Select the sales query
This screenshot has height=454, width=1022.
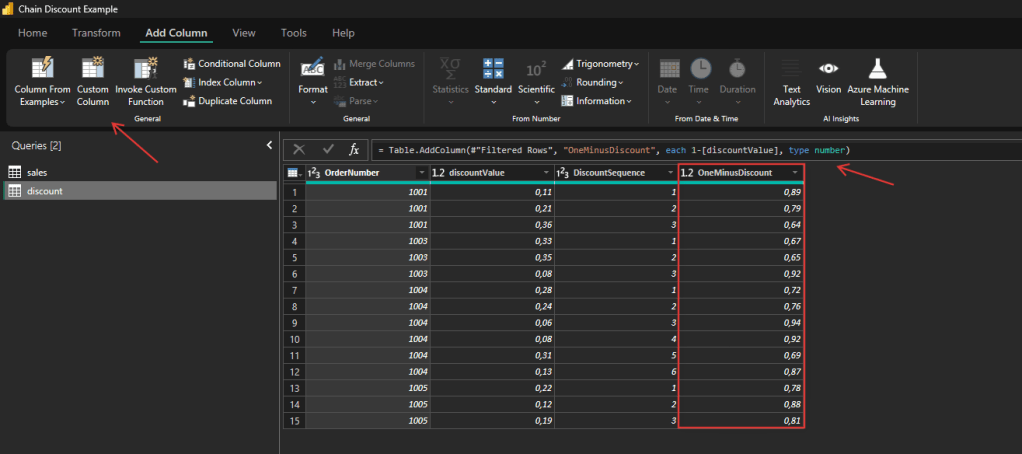point(140,172)
